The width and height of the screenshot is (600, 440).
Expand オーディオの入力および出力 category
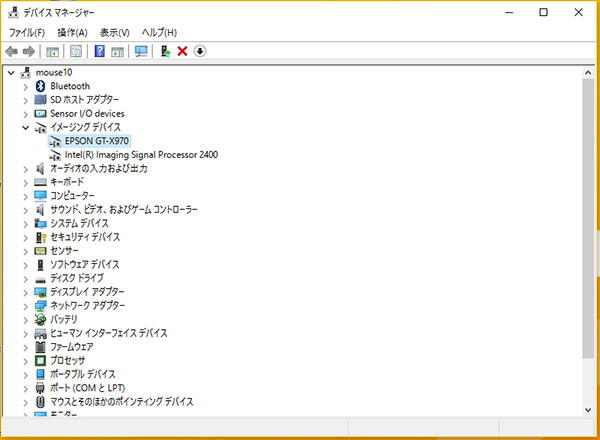pos(25,169)
